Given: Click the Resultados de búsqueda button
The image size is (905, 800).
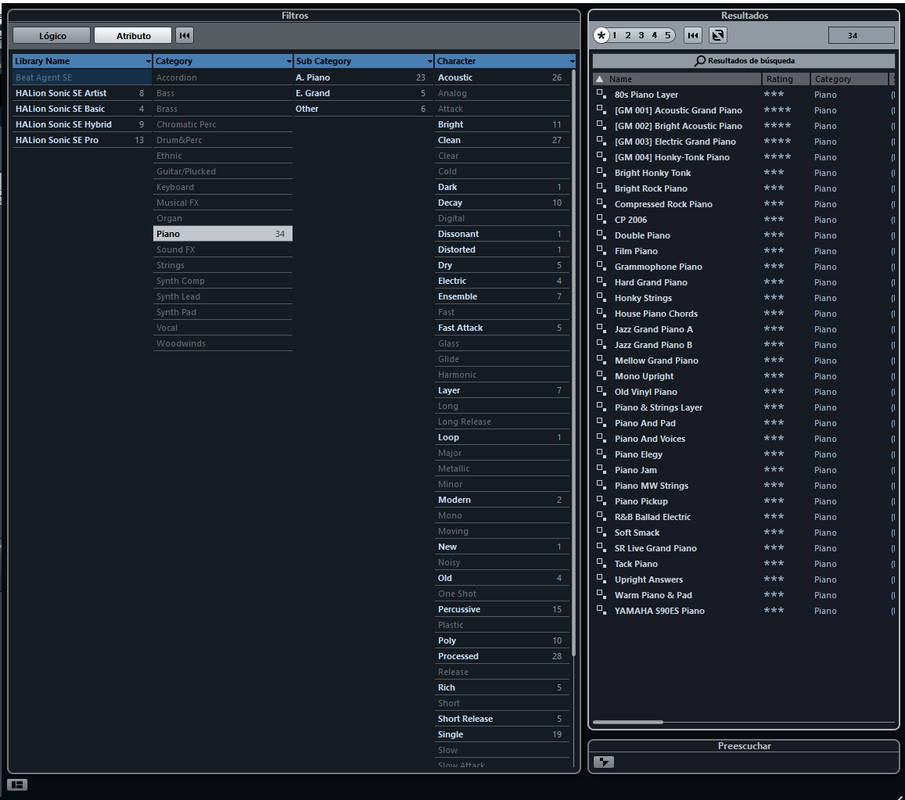Looking at the screenshot, I should [x=743, y=61].
